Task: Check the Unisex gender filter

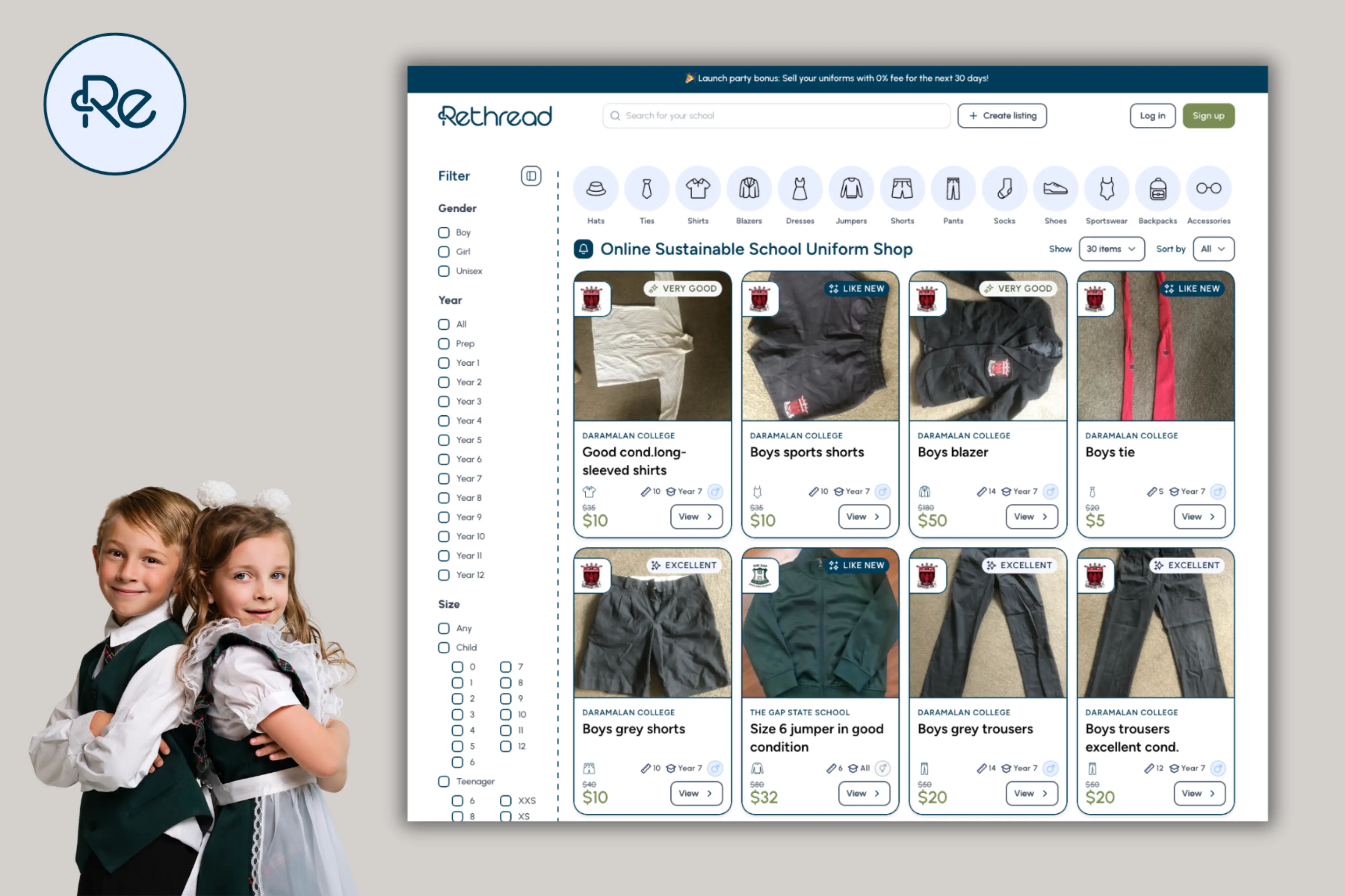Action: point(444,271)
